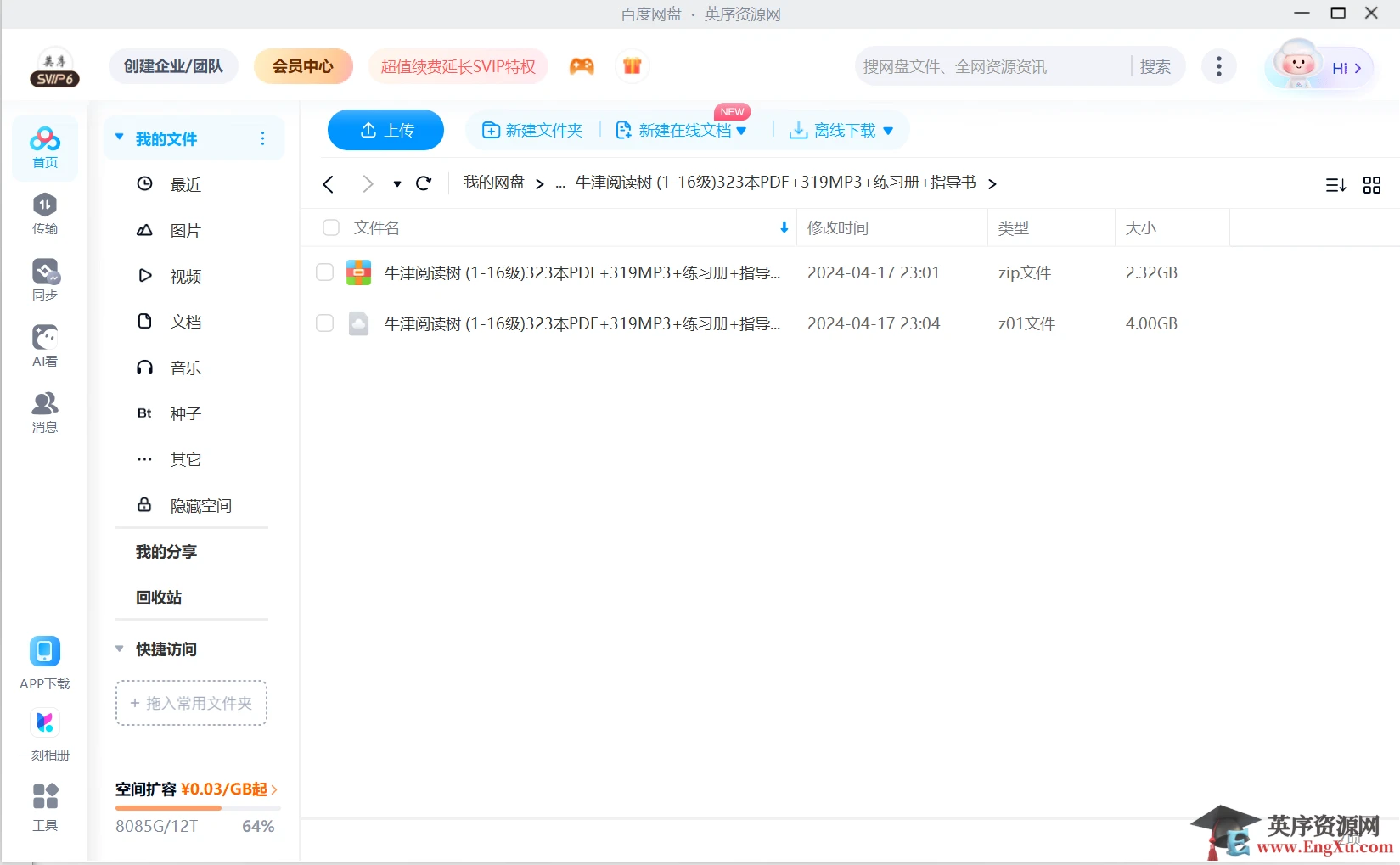
Task: Click the user avatar icon
Action: click(x=1296, y=65)
